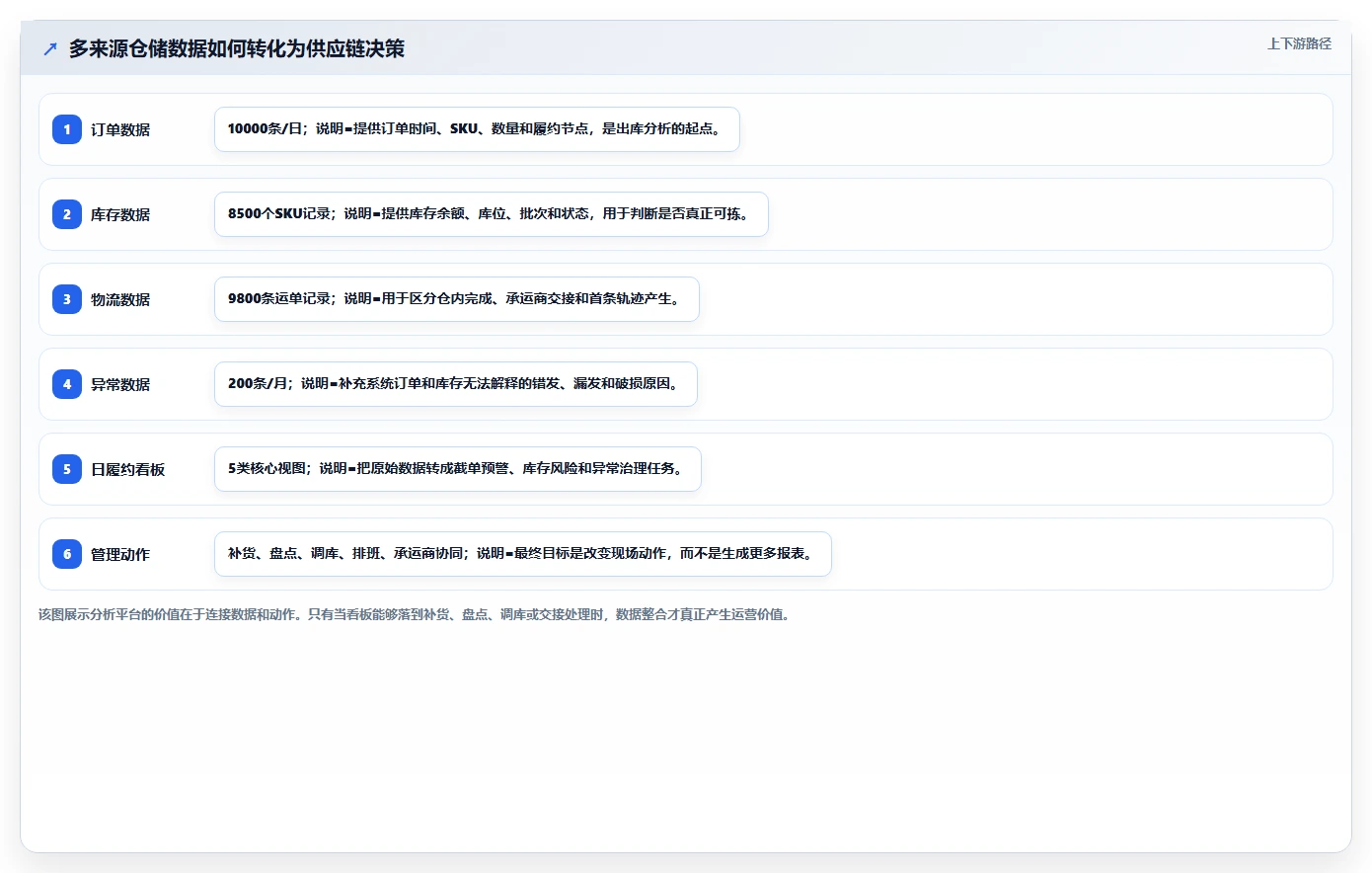Select the 物流数据 label

(120, 299)
